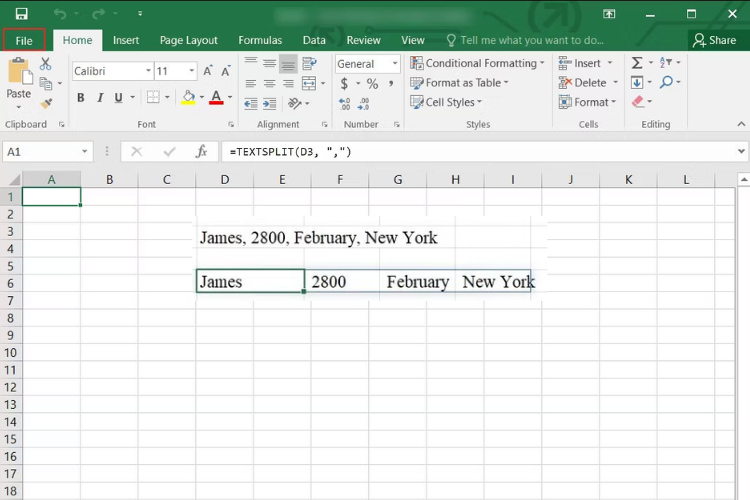This screenshot has height=500, width=750.
Task: Select Top Align icon
Action: pos(251,63)
